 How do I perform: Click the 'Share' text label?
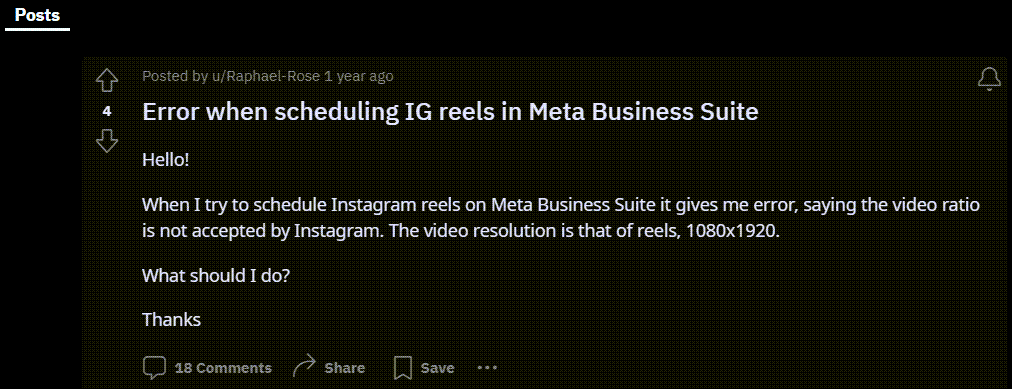[x=345, y=368]
